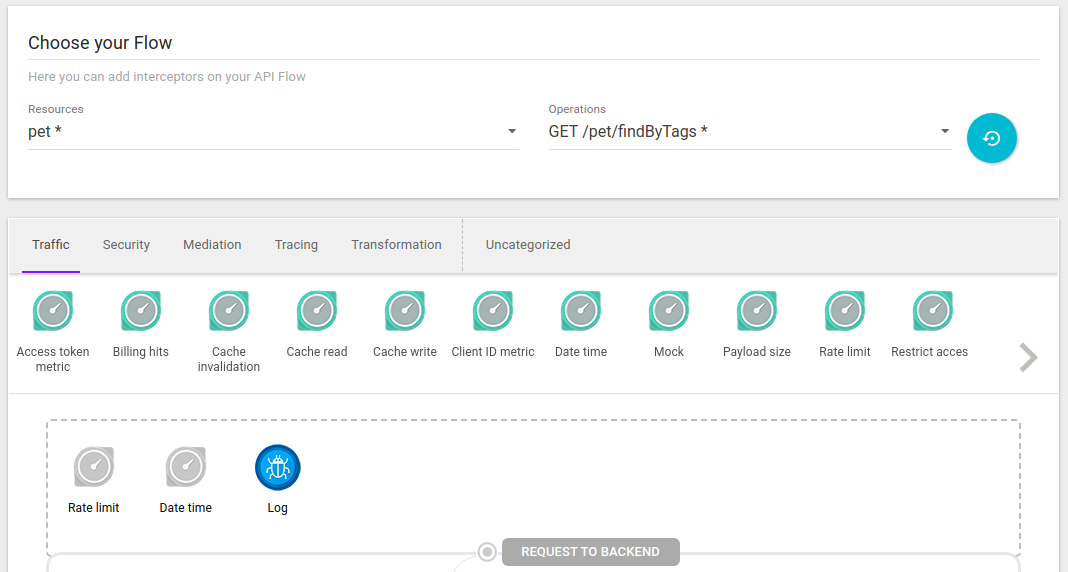Viewport: 1068px width, 572px height.
Task: Go to the Uncategorized tab
Action: pos(528,245)
